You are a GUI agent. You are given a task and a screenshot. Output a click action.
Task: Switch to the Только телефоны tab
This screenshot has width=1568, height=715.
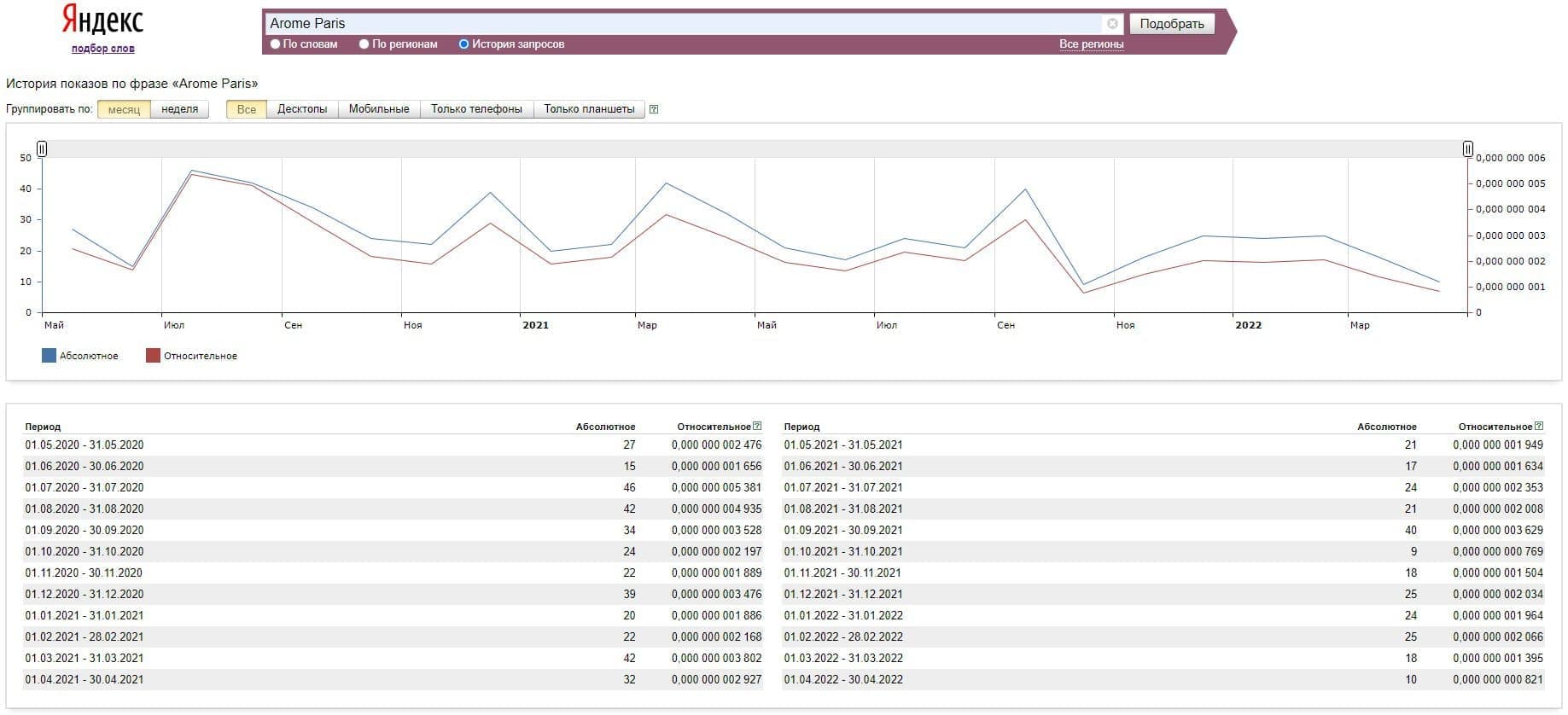pyautogui.click(x=476, y=109)
